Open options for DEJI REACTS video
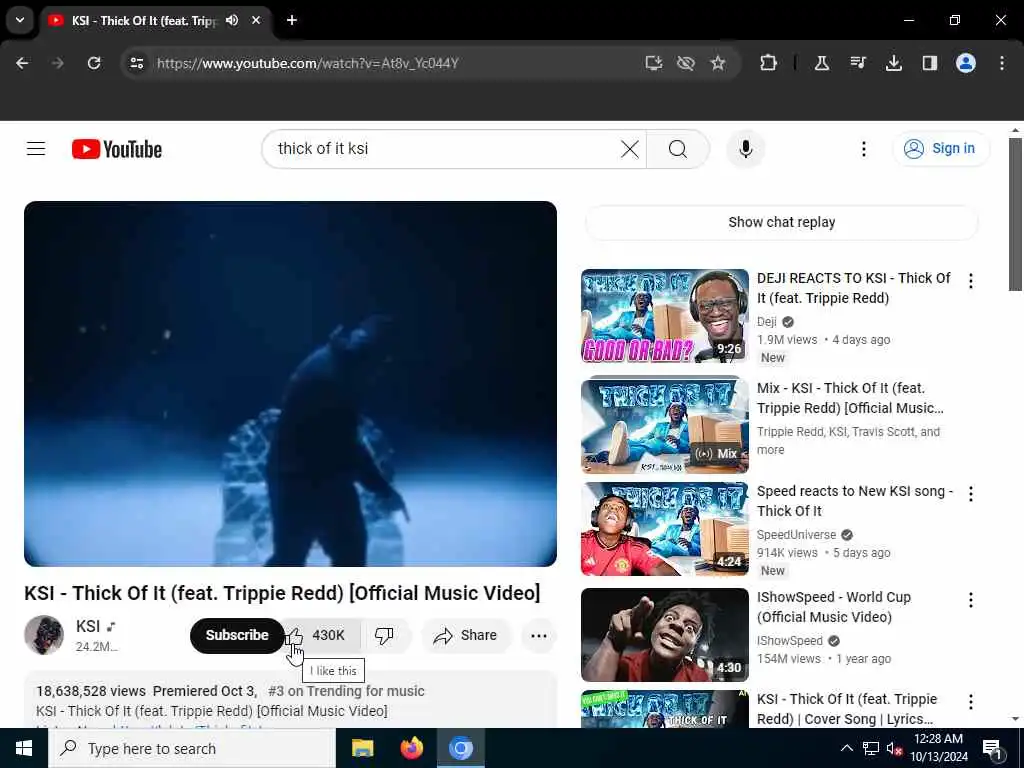Viewport: 1024px width, 768px height. pyautogui.click(x=970, y=281)
